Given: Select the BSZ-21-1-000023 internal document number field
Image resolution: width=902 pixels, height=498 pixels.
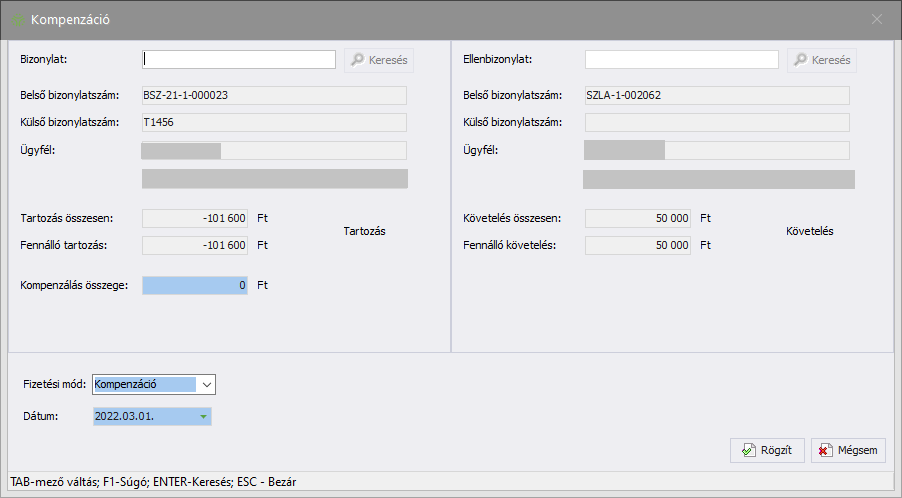Looking at the screenshot, I should click(273, 95).
